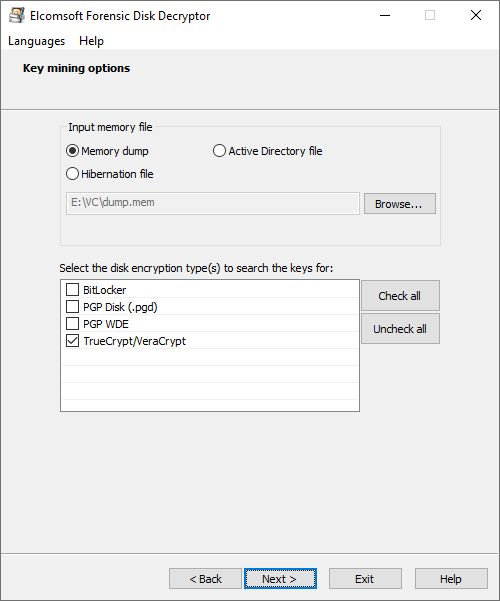
Task: Uncheck the TrueCrypt/VeraCrypt checkbox
Action: click(x=72, y=341)
